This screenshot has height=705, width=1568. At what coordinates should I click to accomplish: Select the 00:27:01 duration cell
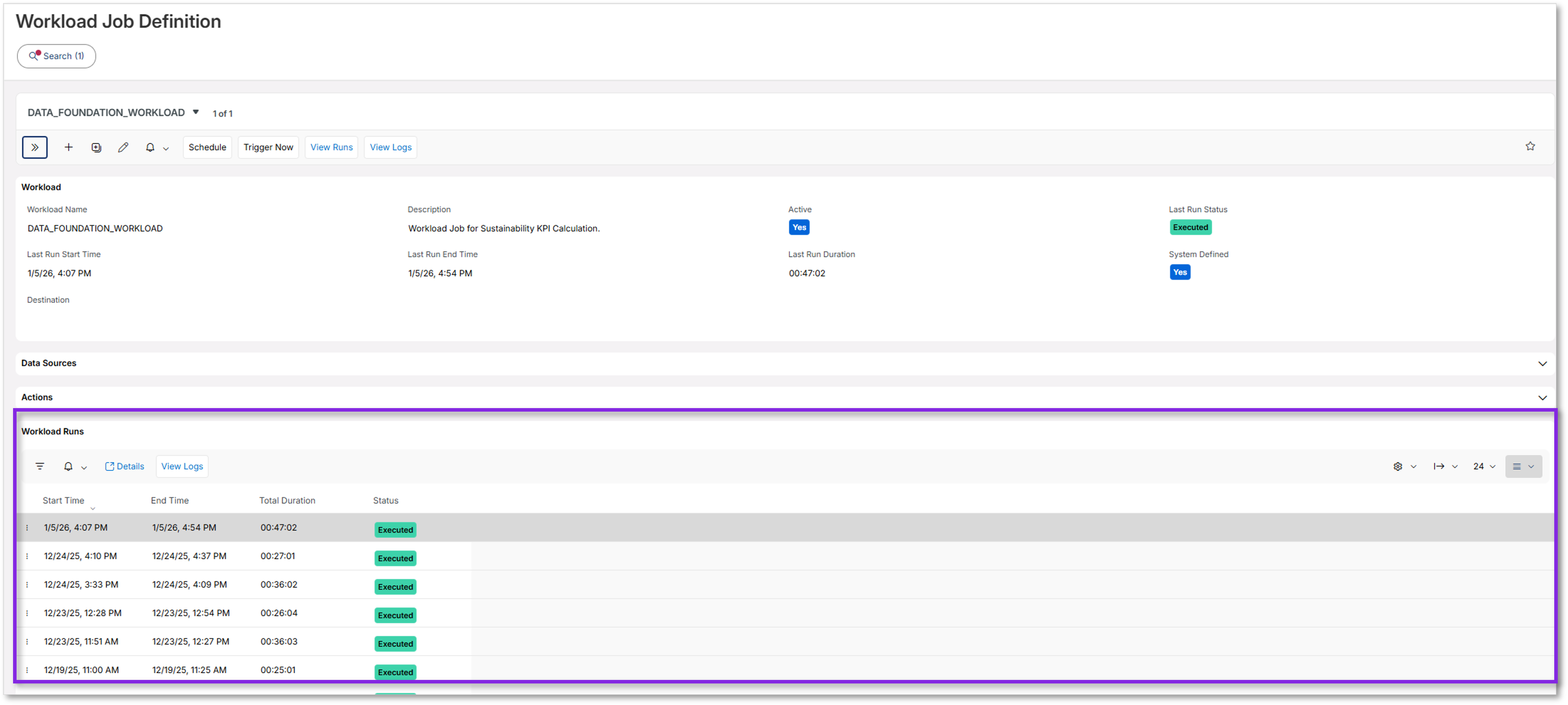278,556
